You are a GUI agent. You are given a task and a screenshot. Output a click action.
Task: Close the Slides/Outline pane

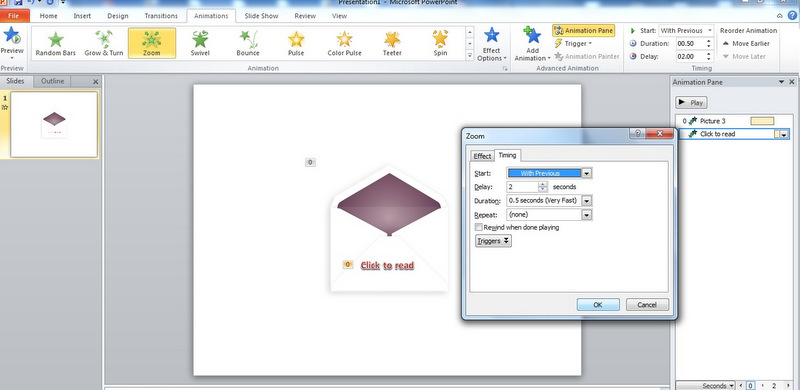point(95,82)
